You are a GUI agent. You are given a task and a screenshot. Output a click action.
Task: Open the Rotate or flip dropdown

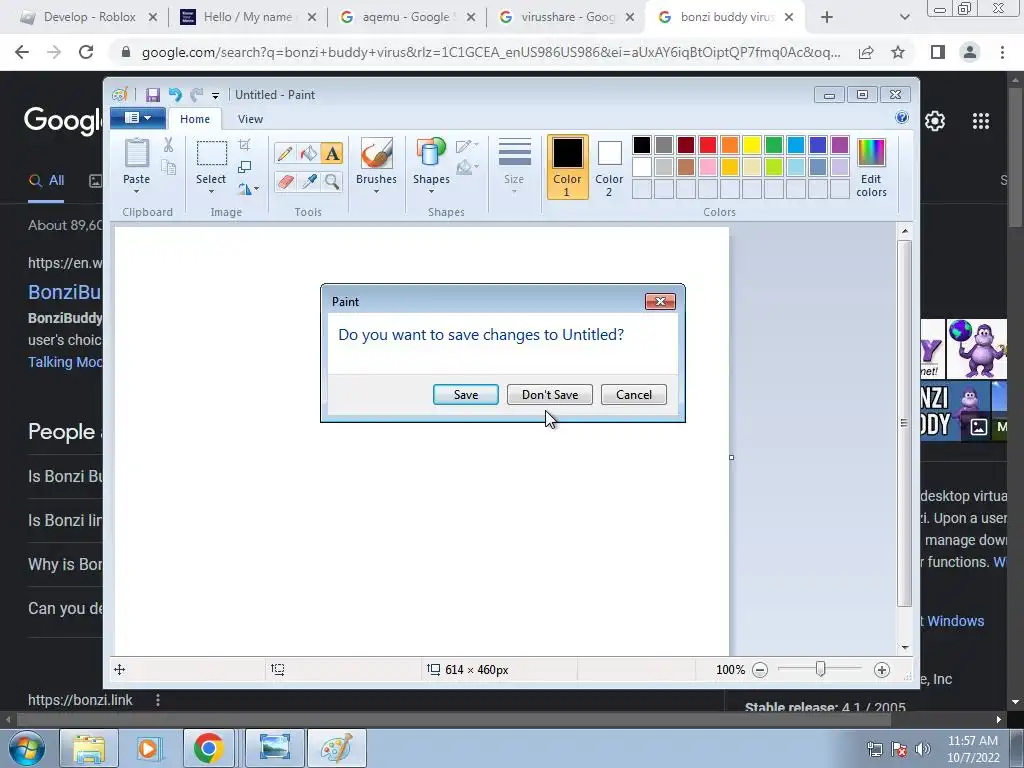coord(249,189)
